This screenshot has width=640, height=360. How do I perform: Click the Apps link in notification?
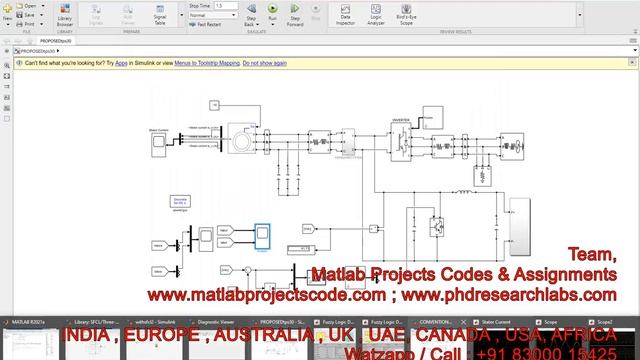121,63
